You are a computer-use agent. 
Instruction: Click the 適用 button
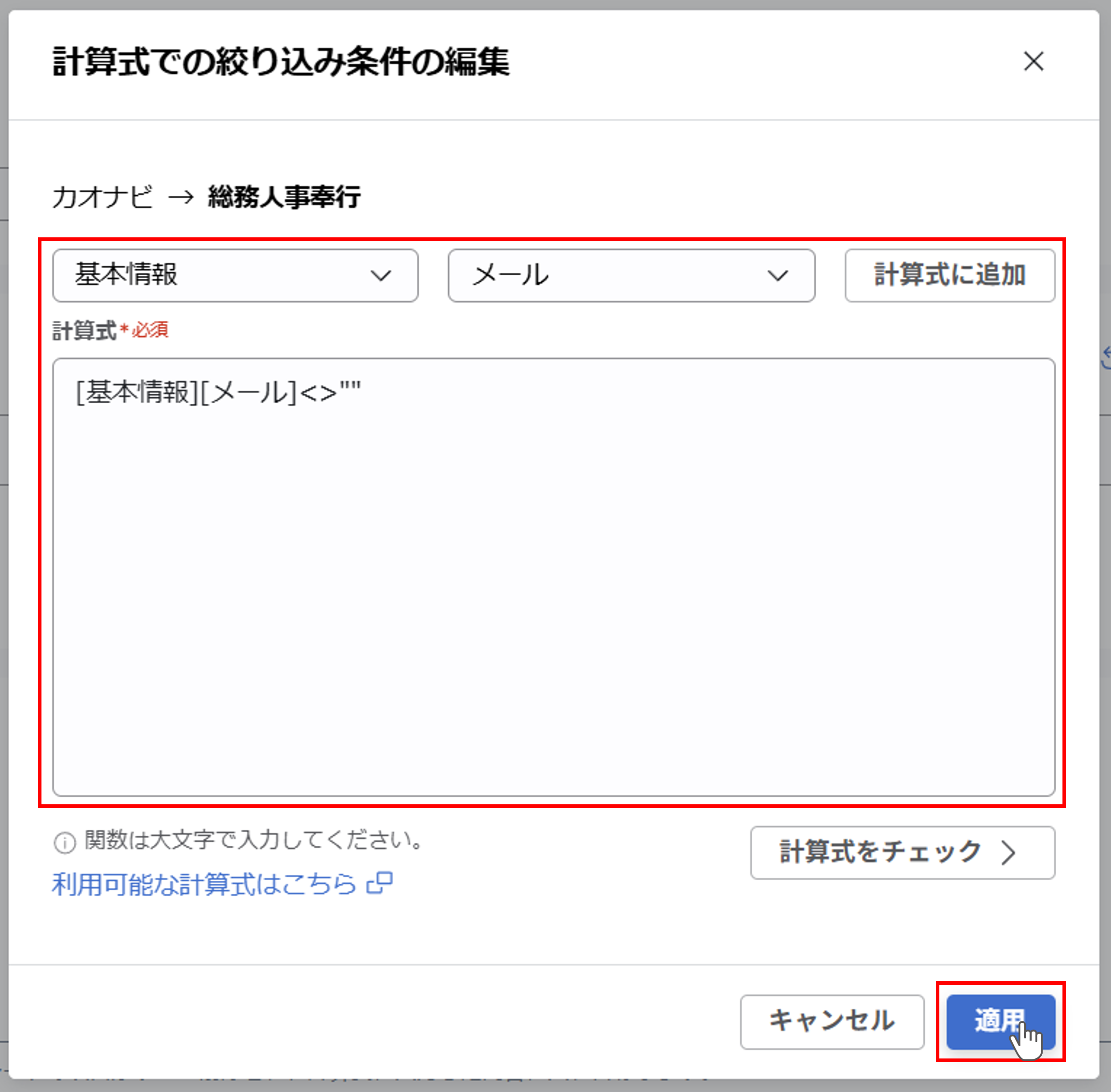pos(1001,1022)
